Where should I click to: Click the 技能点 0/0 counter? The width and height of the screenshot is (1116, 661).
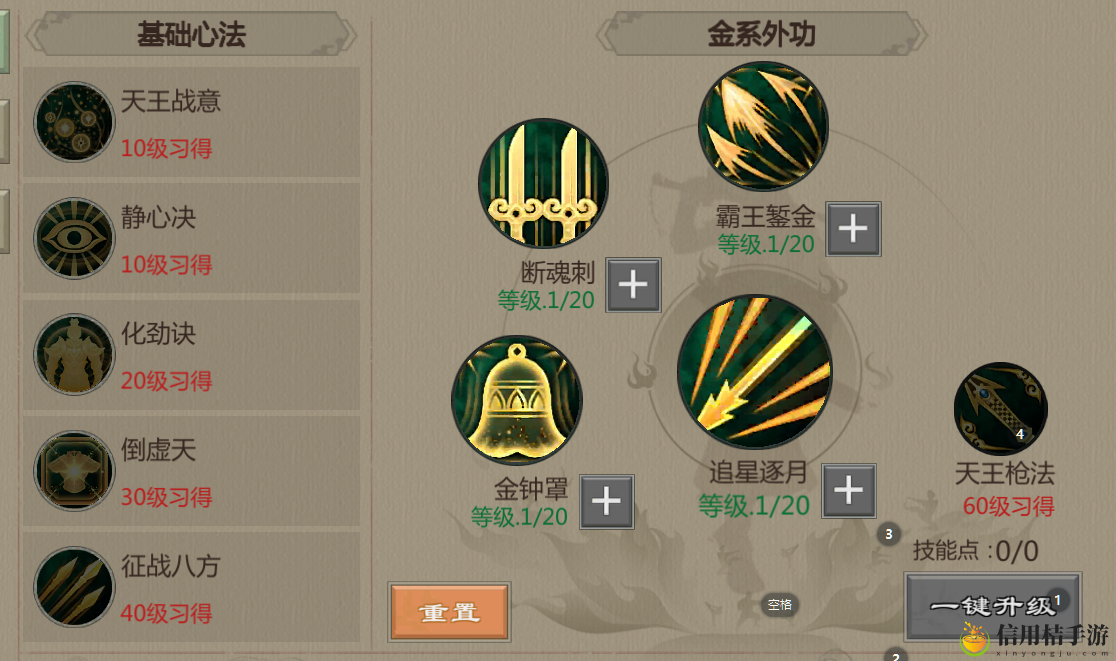pos(975,551)
